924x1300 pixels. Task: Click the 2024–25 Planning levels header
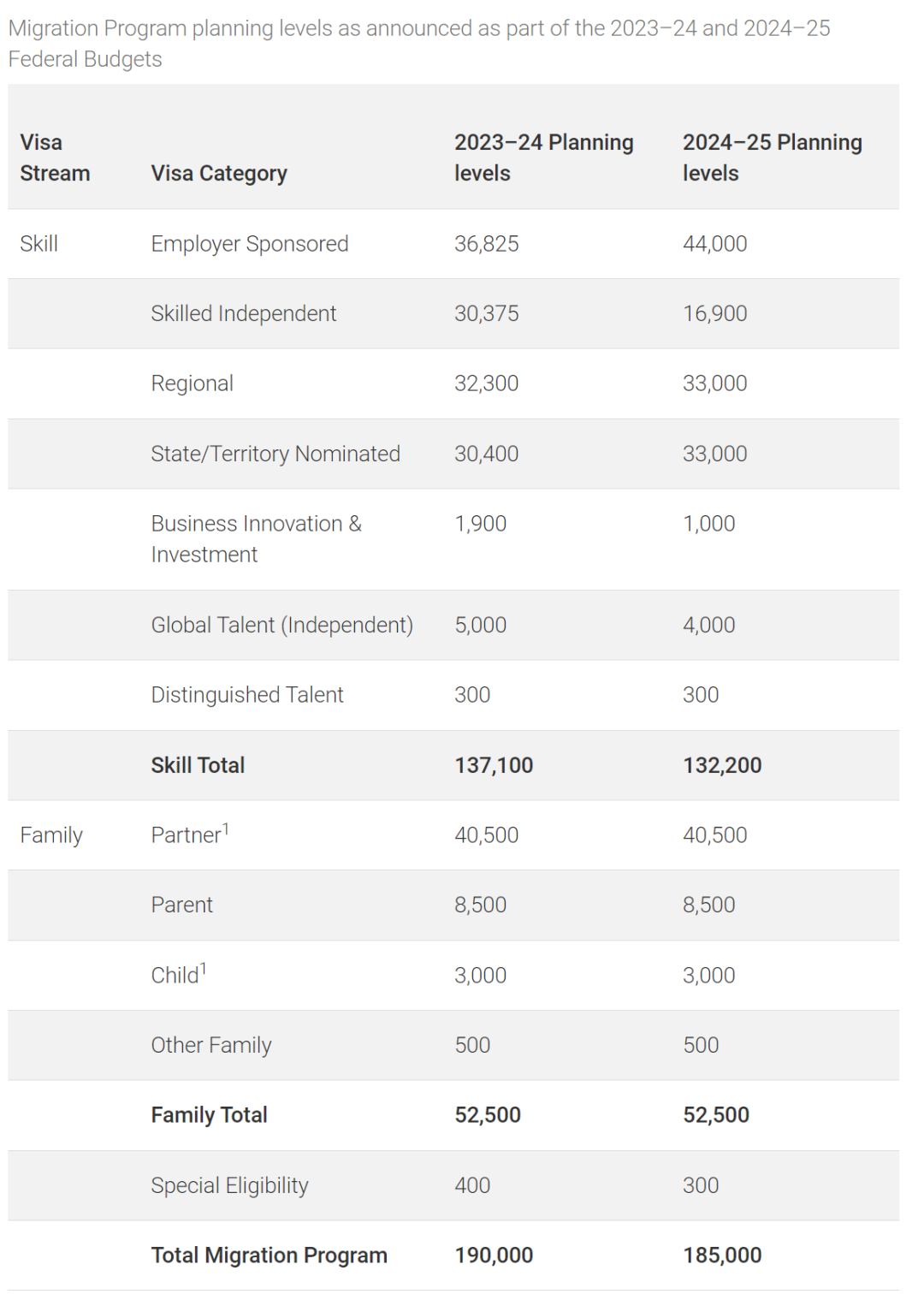[x=772, y=157]
